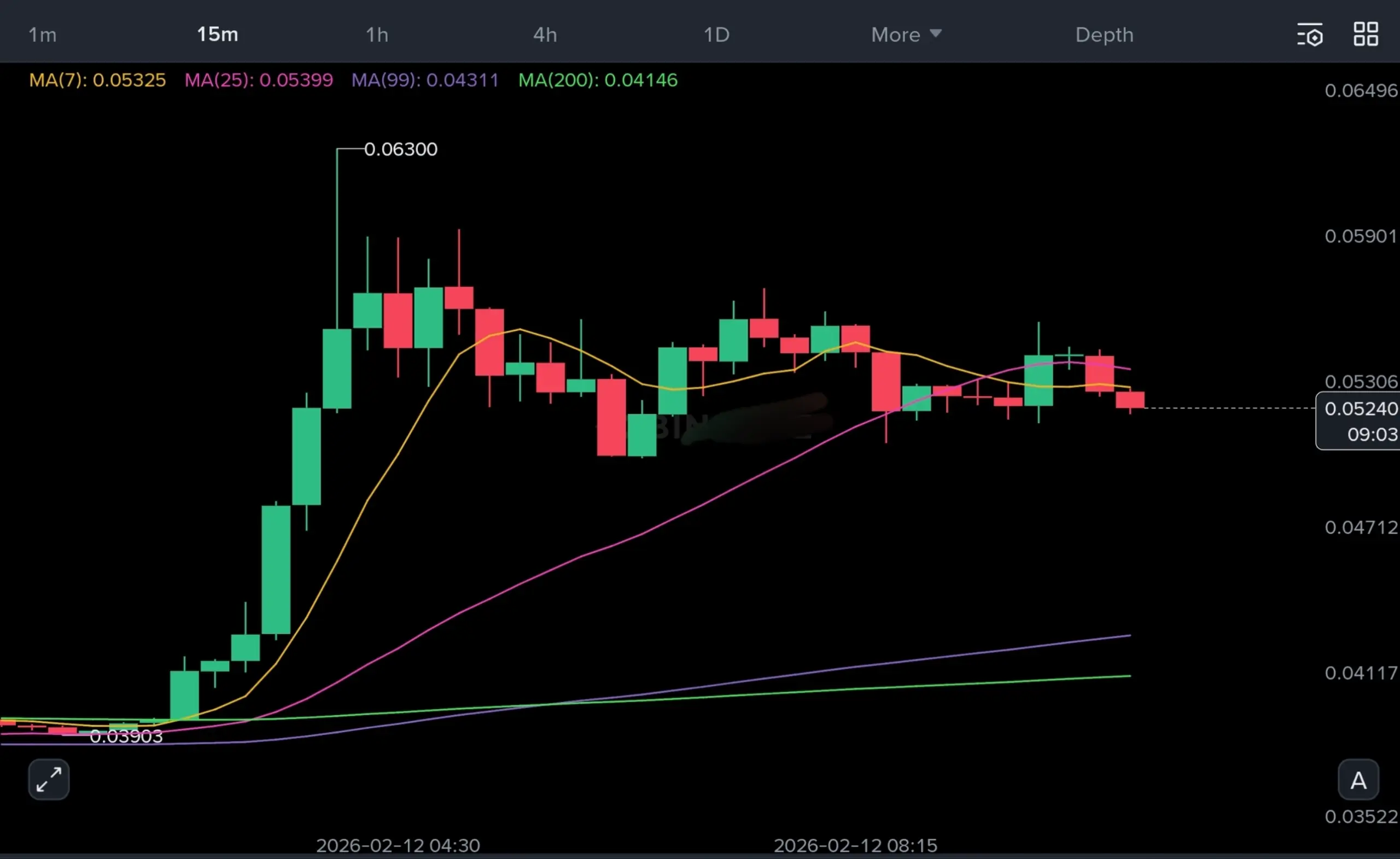
Task: Click the MA(7) indicator label
Action: tap(97, 80)
